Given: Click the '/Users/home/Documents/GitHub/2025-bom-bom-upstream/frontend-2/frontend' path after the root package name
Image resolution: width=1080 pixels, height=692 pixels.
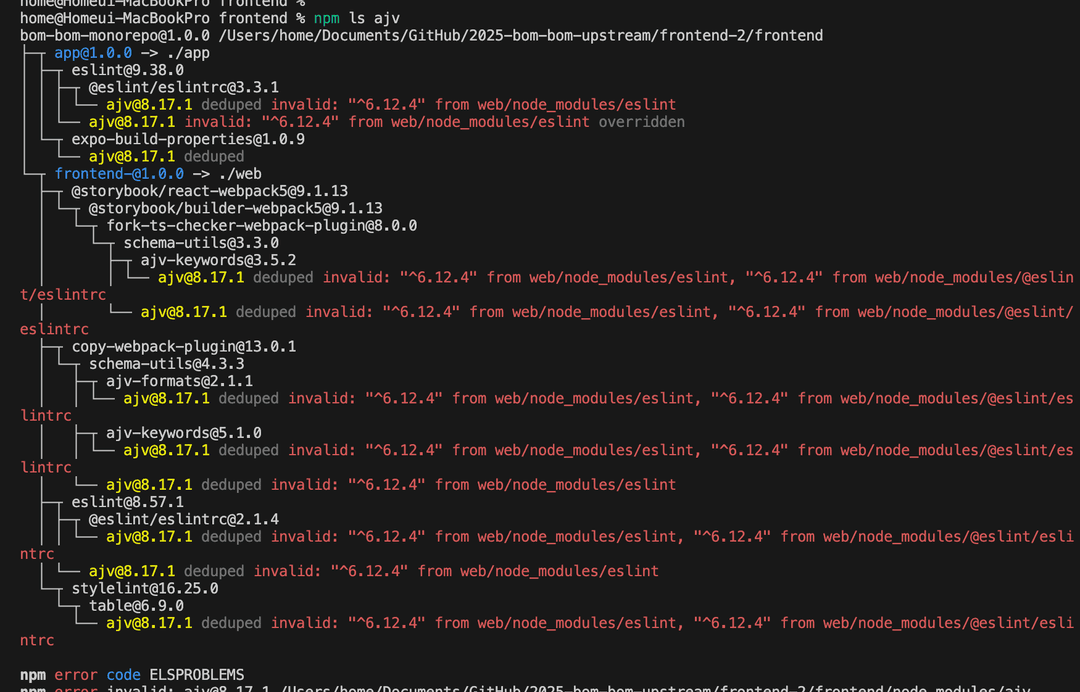Looking at the screenshot, I should tap(521, 35).
